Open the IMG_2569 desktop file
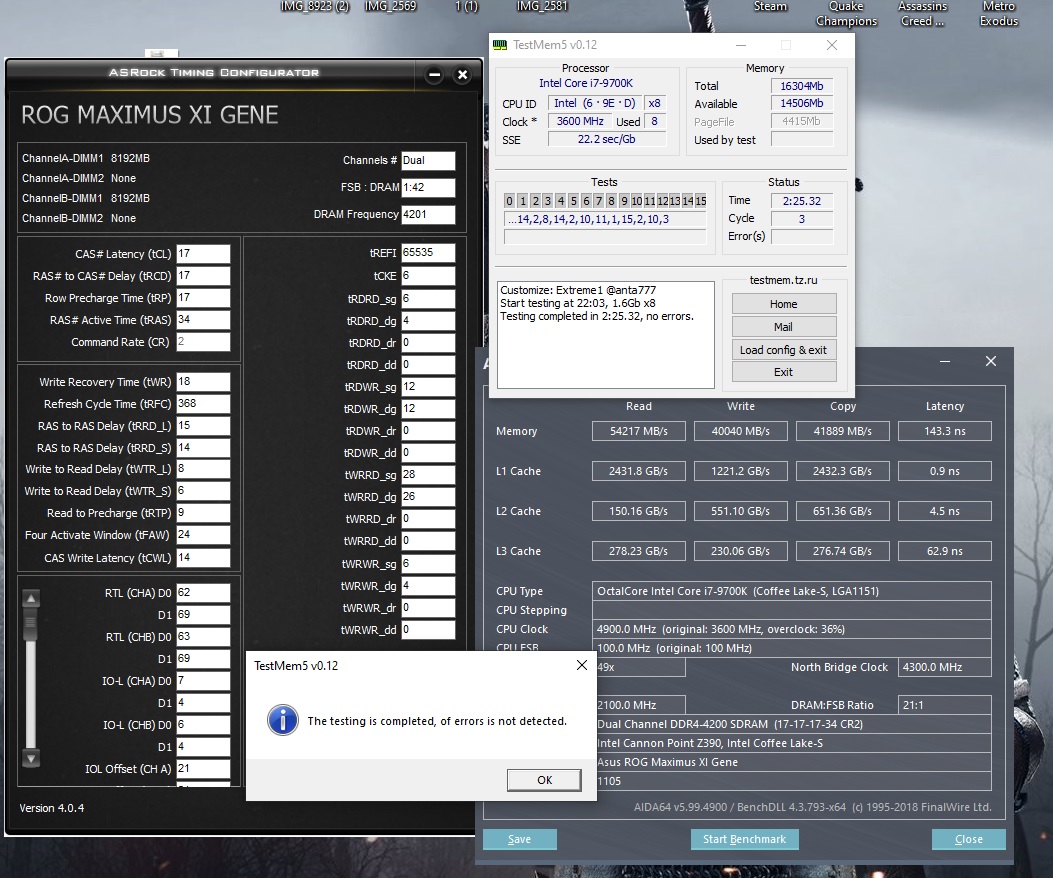The width and height of the screenshot is (1053, 878). coord(390,7)
